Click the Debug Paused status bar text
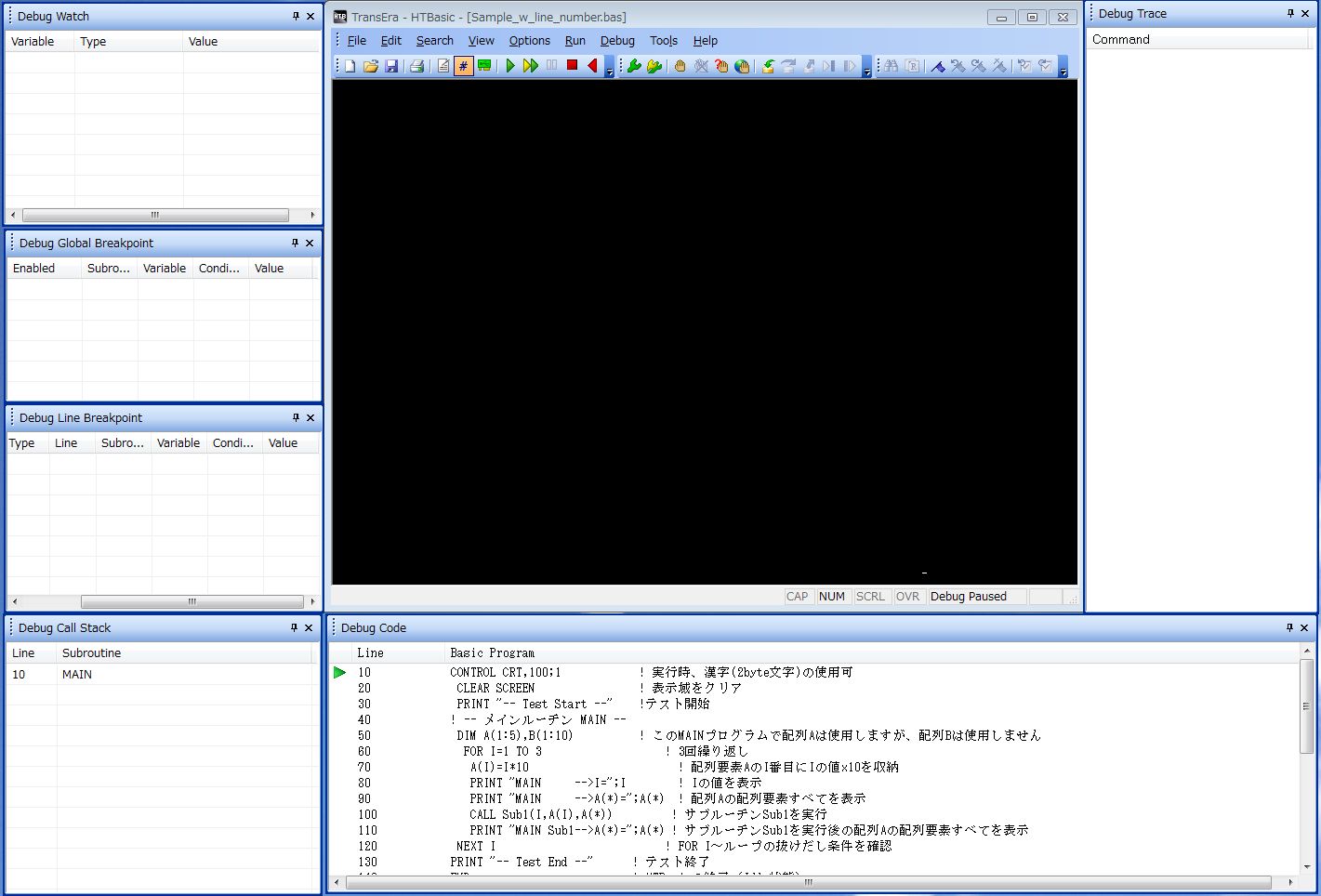Screen dimensions: 1321x896 969,597
